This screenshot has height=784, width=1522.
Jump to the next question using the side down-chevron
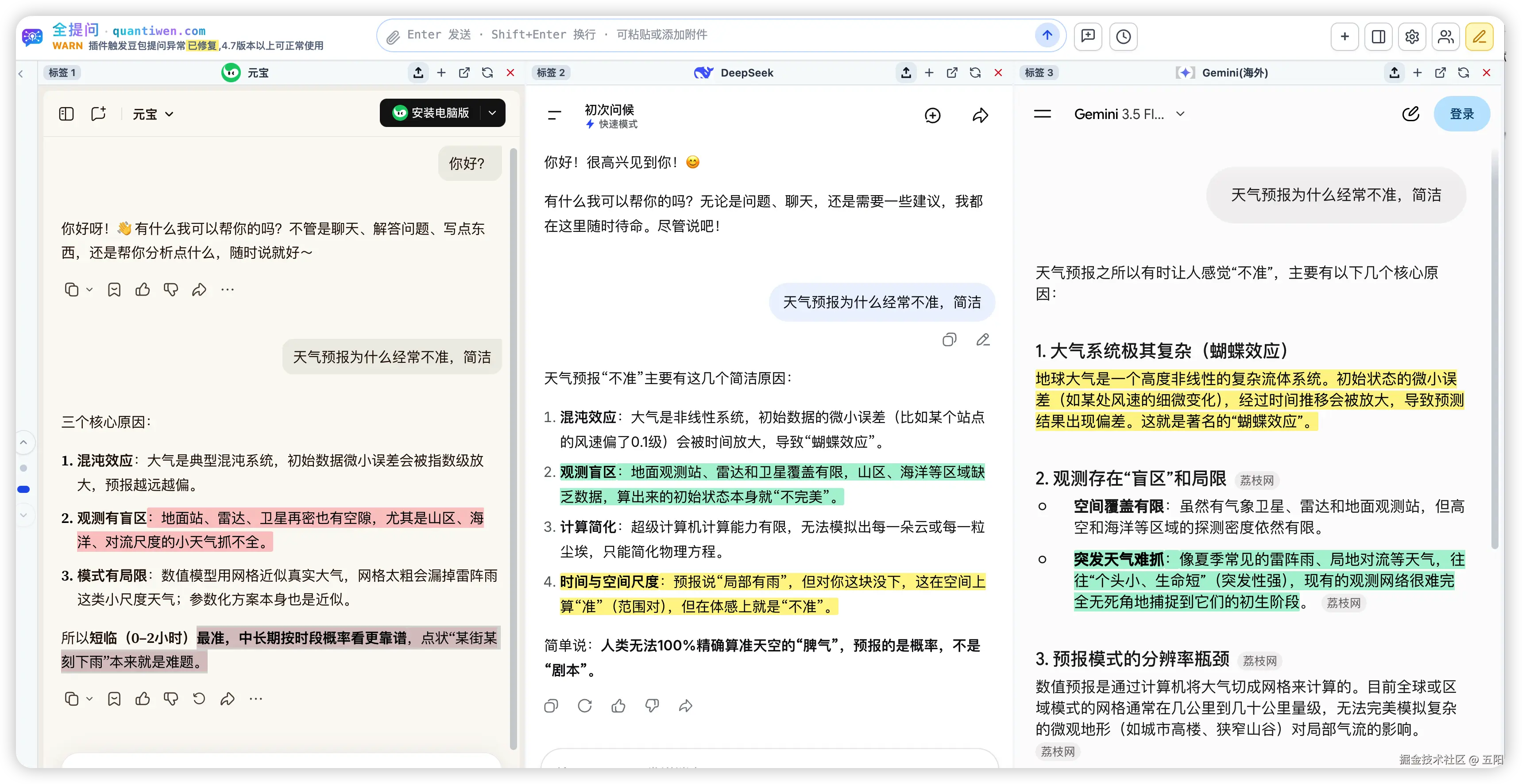[23, 515]
